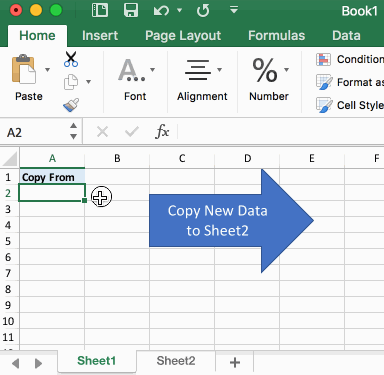
Task: Click the formula bar cancel X
Action: (102, 132)
